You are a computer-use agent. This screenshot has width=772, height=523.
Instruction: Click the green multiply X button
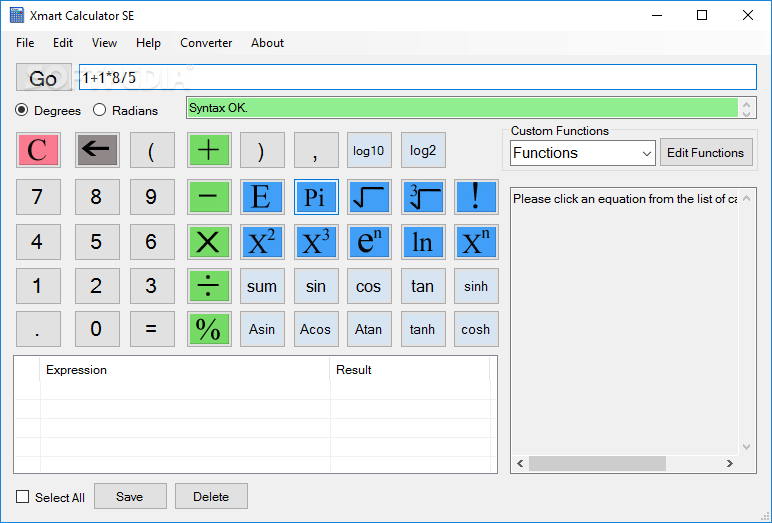click(209, 242)
